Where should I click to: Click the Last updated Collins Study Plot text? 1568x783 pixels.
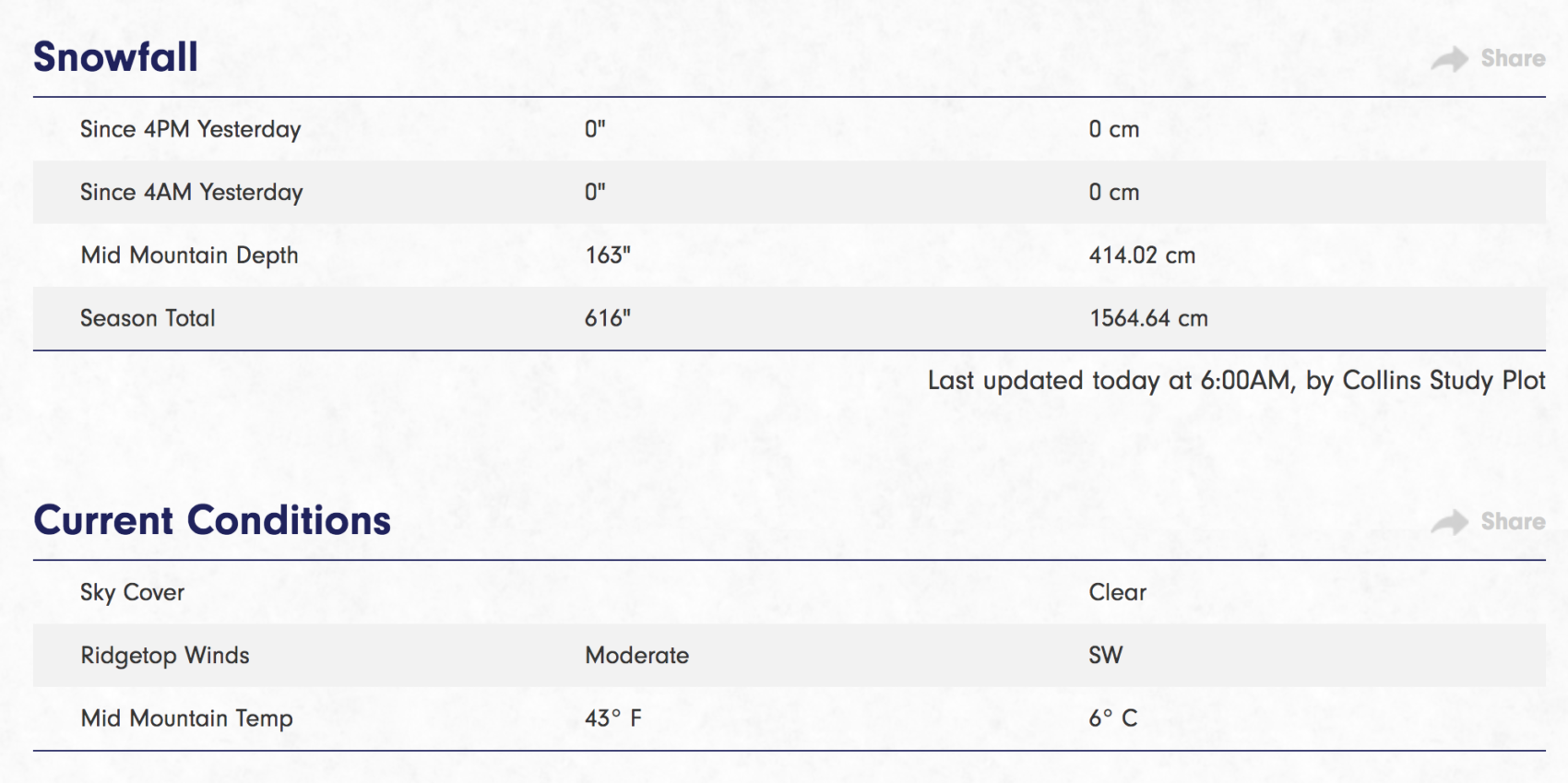[1237, 380]
